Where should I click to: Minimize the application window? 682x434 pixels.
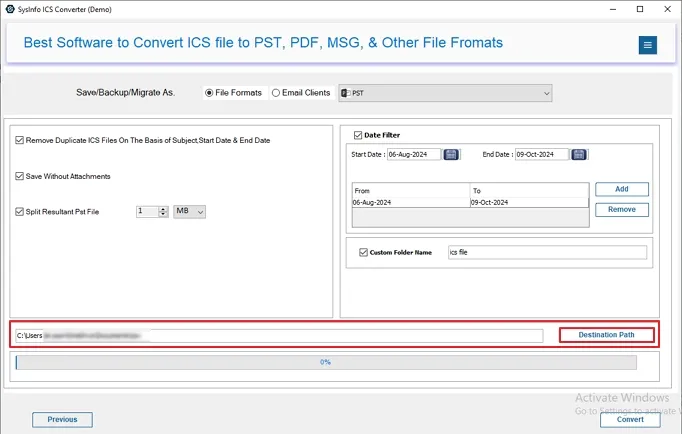pos(613,9)
